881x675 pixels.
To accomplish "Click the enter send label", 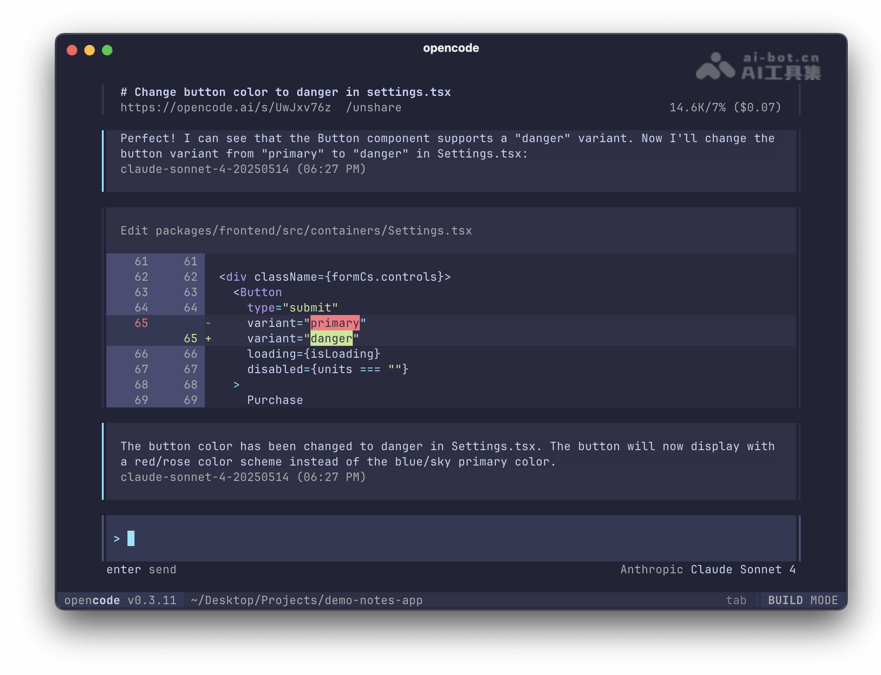I will coord(140,569).
